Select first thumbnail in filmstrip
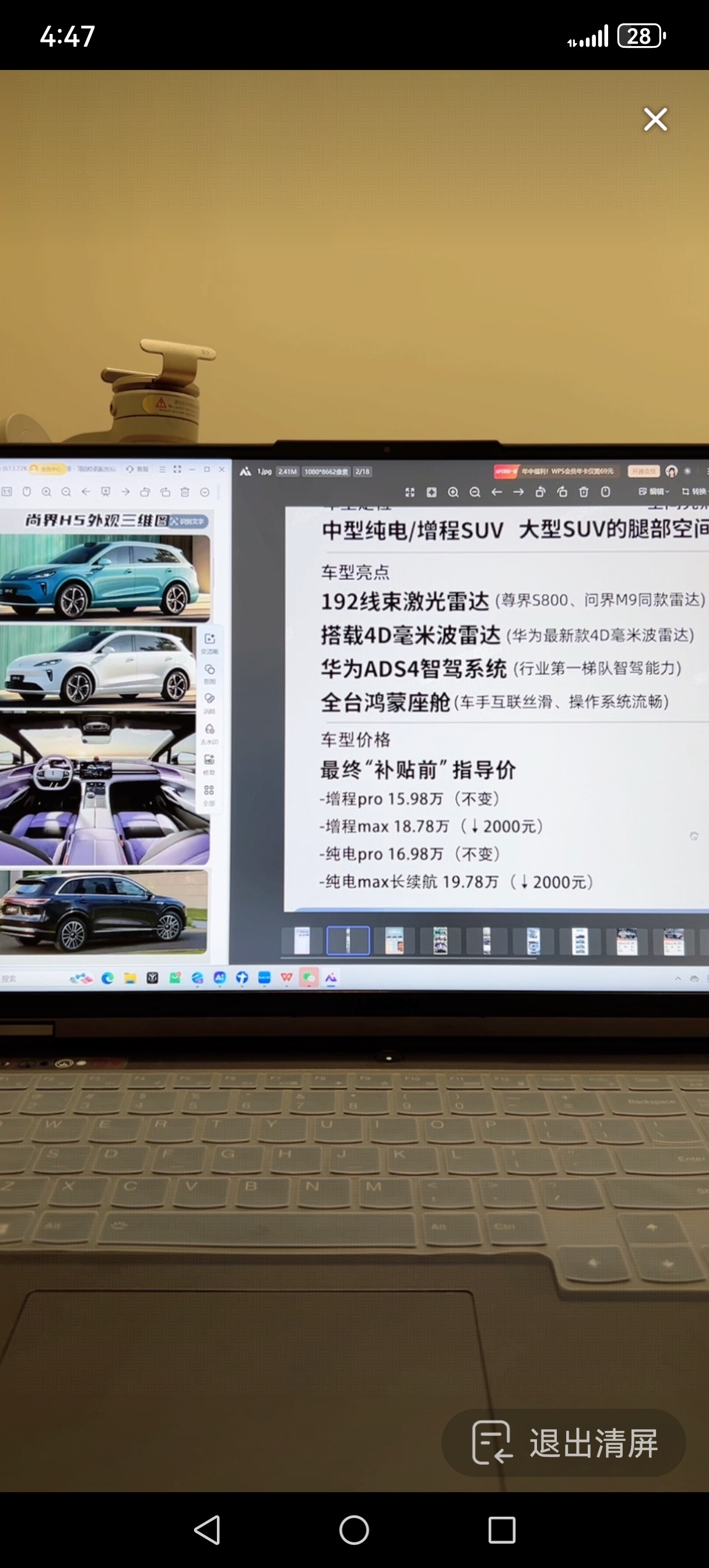Image resolution: width=709 pixels, height=1568 pixels. click(302, 940)
